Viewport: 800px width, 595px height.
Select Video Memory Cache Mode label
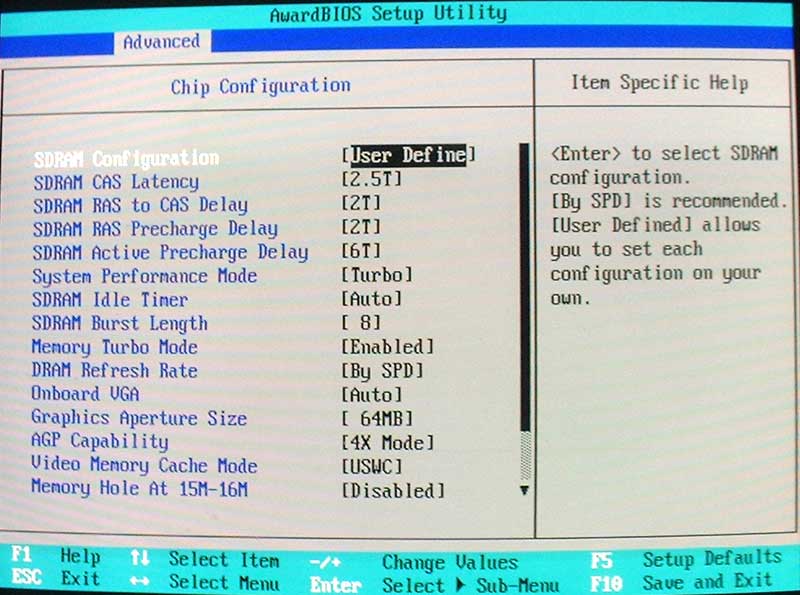click(144, 465)
